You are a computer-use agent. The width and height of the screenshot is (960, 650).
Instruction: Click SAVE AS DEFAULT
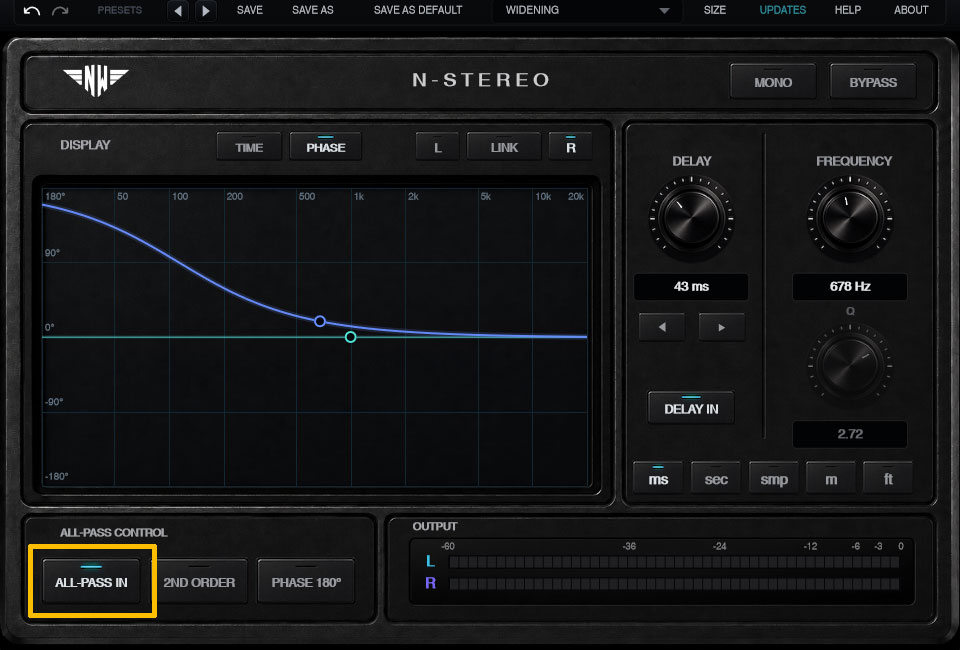[x=418, y=10]
